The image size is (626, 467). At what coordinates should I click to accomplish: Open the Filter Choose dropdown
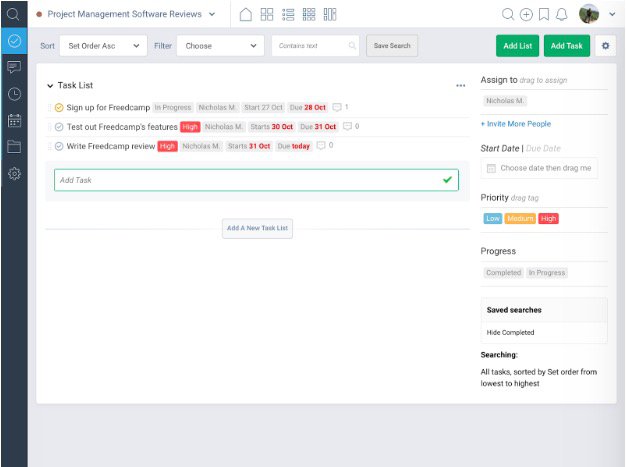click(220, 46)
